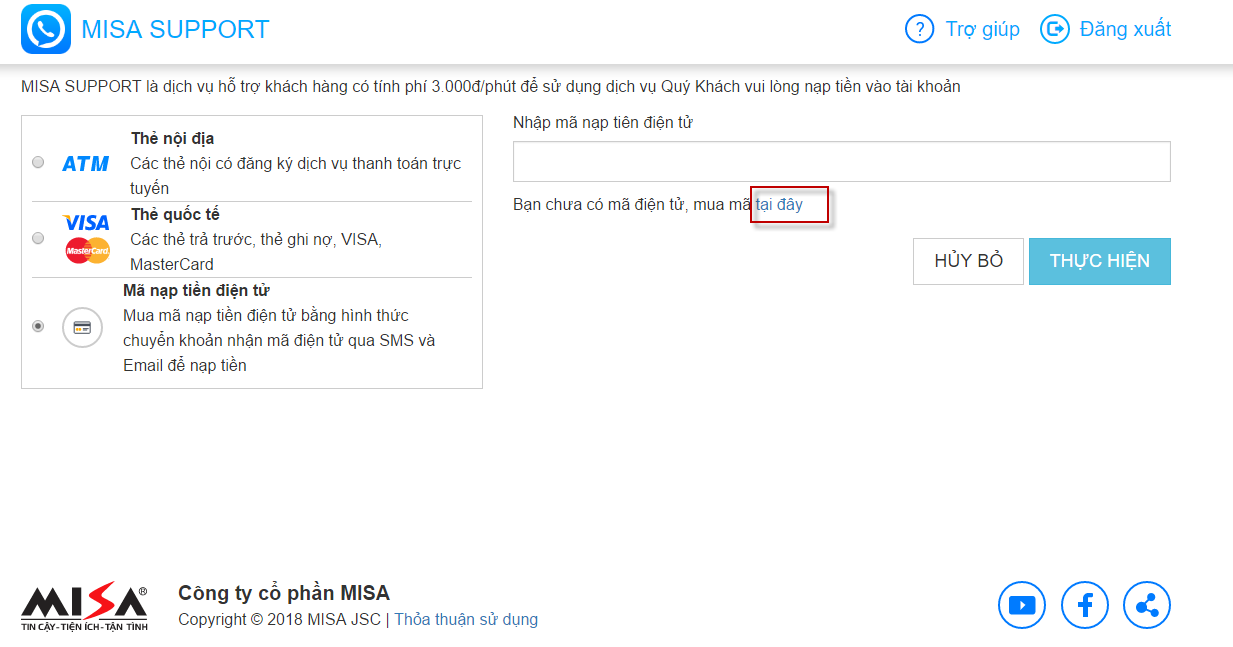
Task: Click the ATM card logo
Action: [86, 163]
